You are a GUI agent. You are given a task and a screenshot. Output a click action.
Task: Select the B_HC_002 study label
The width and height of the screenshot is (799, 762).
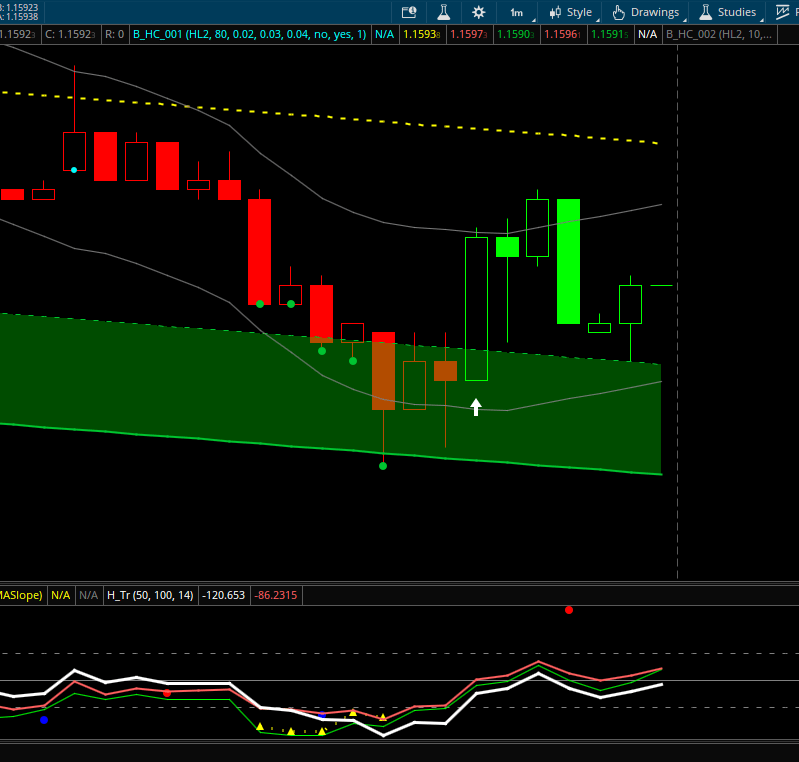[x=720, y=34]
